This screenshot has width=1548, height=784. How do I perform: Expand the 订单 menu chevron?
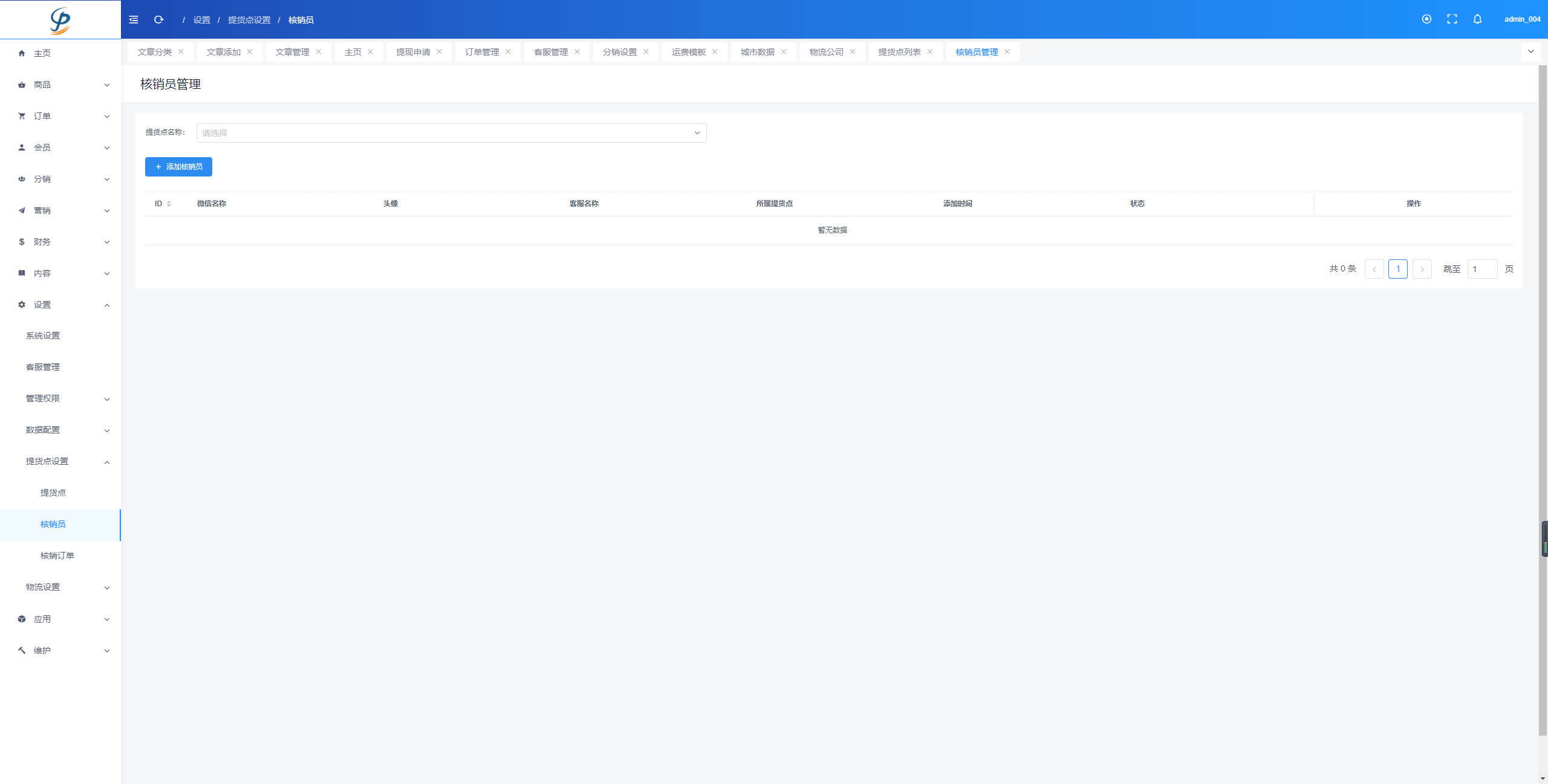(107, 117)
